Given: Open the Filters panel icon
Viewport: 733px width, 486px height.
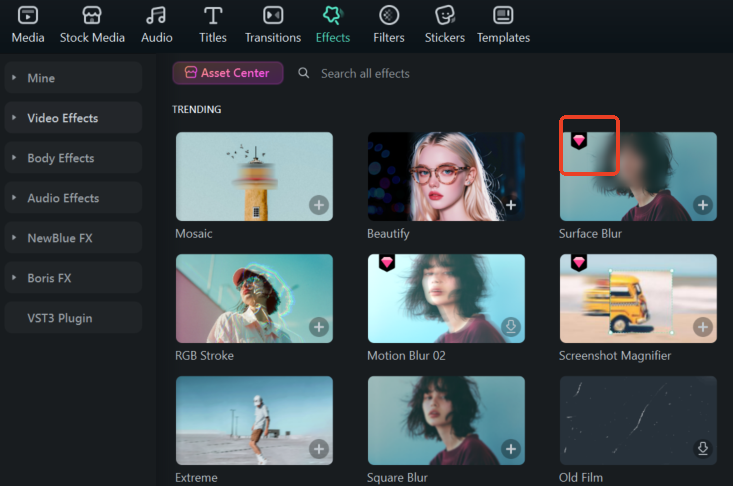Looking at the screenshot, I should [389, 16].
